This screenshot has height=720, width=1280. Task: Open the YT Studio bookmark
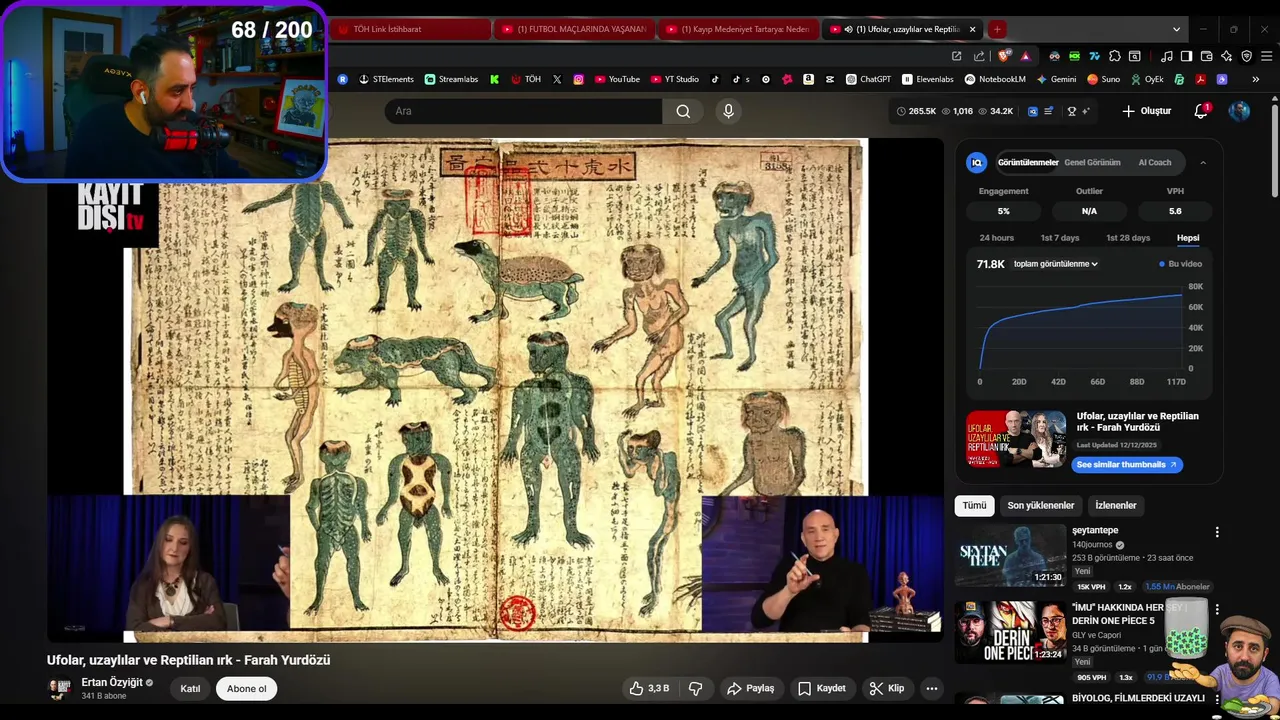click(675, 79)
